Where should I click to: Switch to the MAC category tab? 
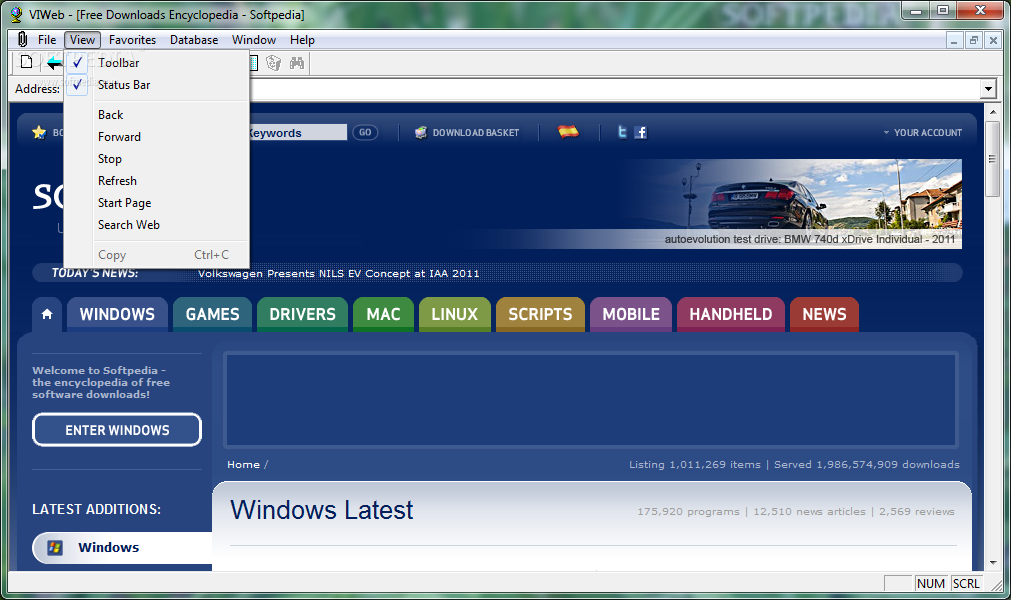tap(384, 315)
